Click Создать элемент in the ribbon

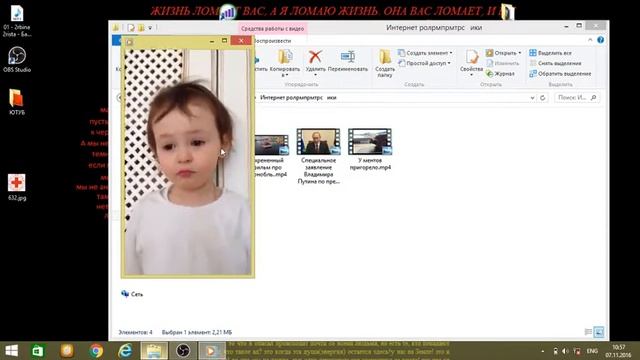[x=425, y=53]
